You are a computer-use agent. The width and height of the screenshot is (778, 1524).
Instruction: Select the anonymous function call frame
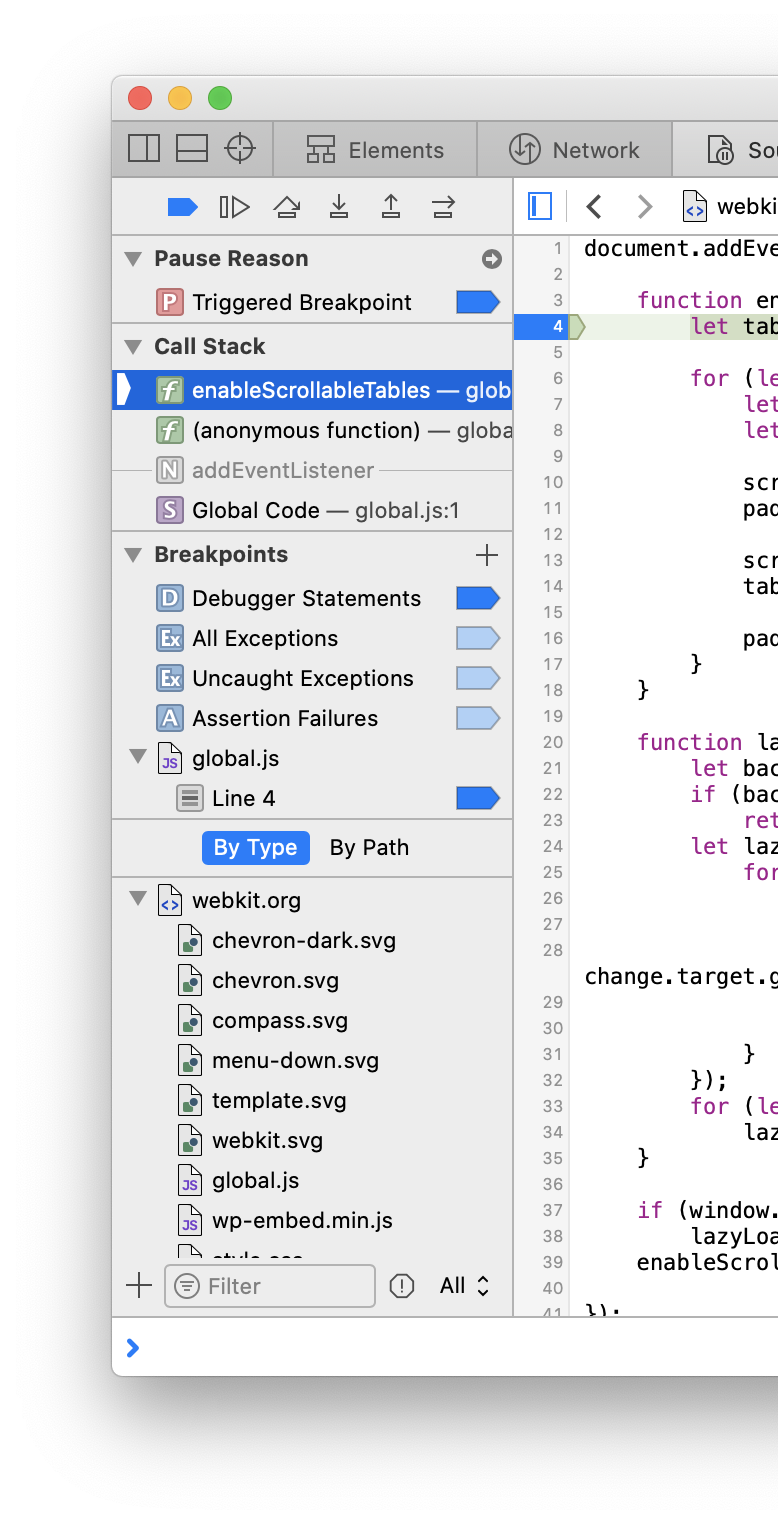pyautogui.click(x=306, y=431)
